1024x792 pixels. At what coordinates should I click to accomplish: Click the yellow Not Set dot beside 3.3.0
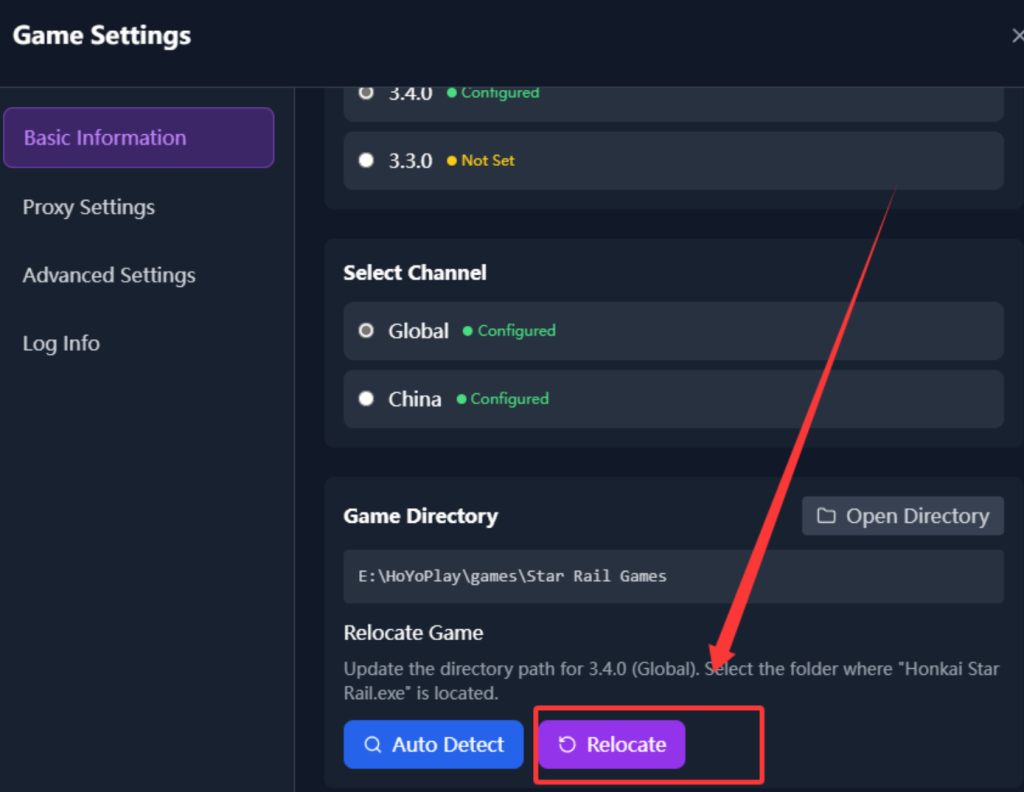click(x=452, y=161)
